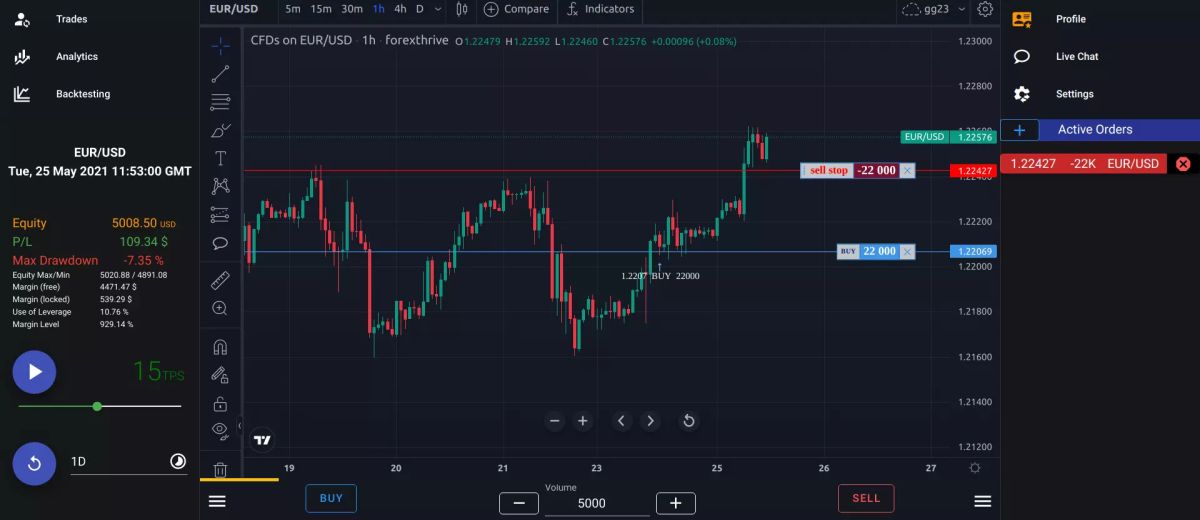Viewport: 1200px width, 520px height.
Task: Select the brush drawing tool
Action: [x=220, y=130]
